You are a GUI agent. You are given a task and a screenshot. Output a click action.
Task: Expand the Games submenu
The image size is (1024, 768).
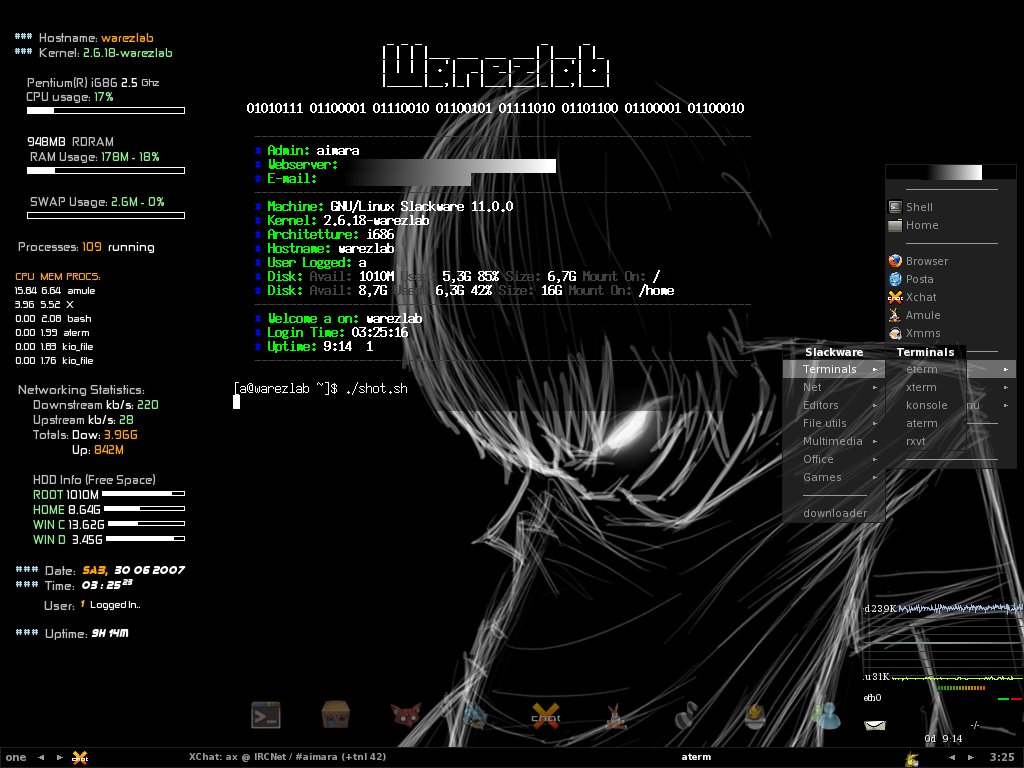tap(834, 477)
